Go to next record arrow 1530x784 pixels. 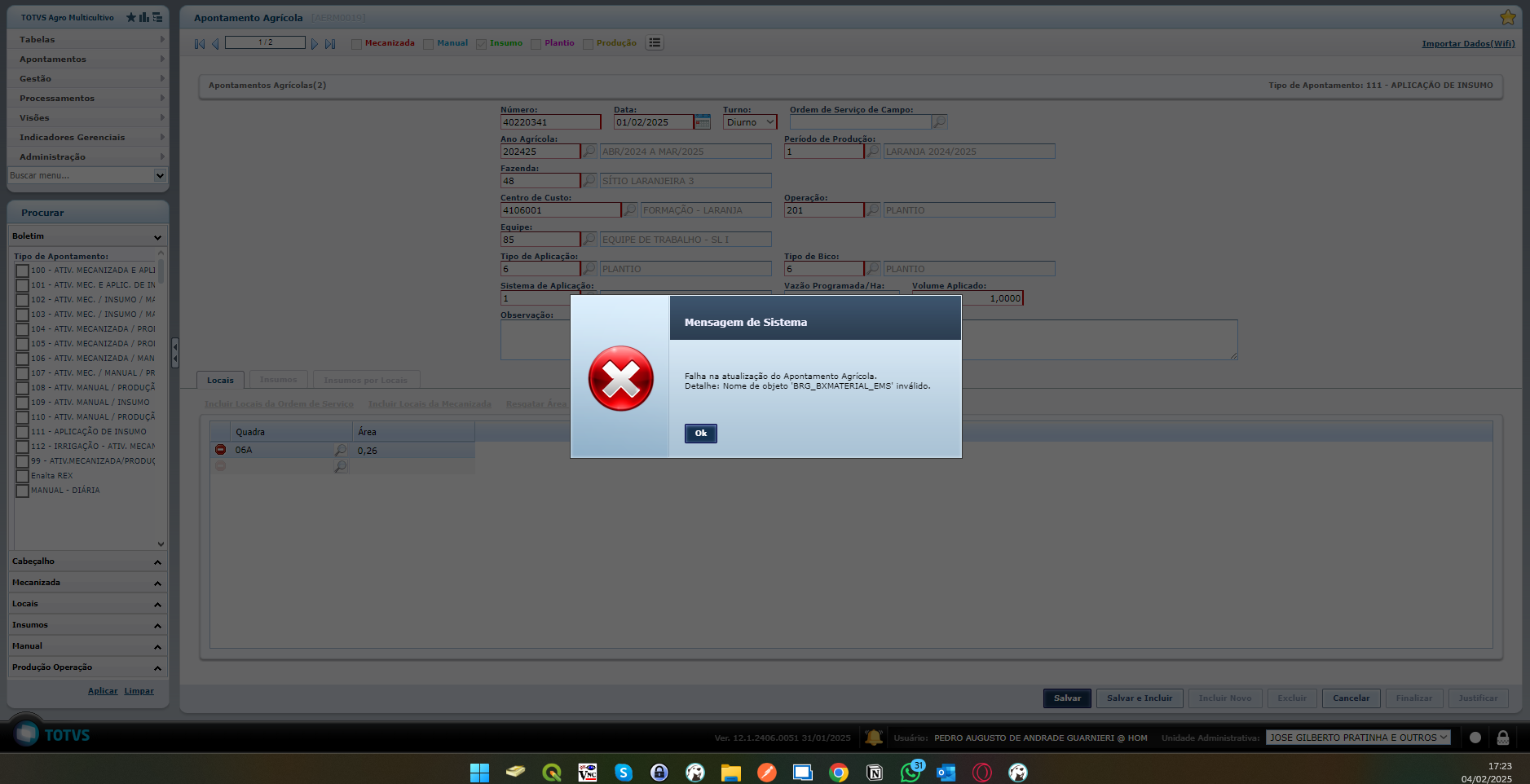tap(315, 44)
